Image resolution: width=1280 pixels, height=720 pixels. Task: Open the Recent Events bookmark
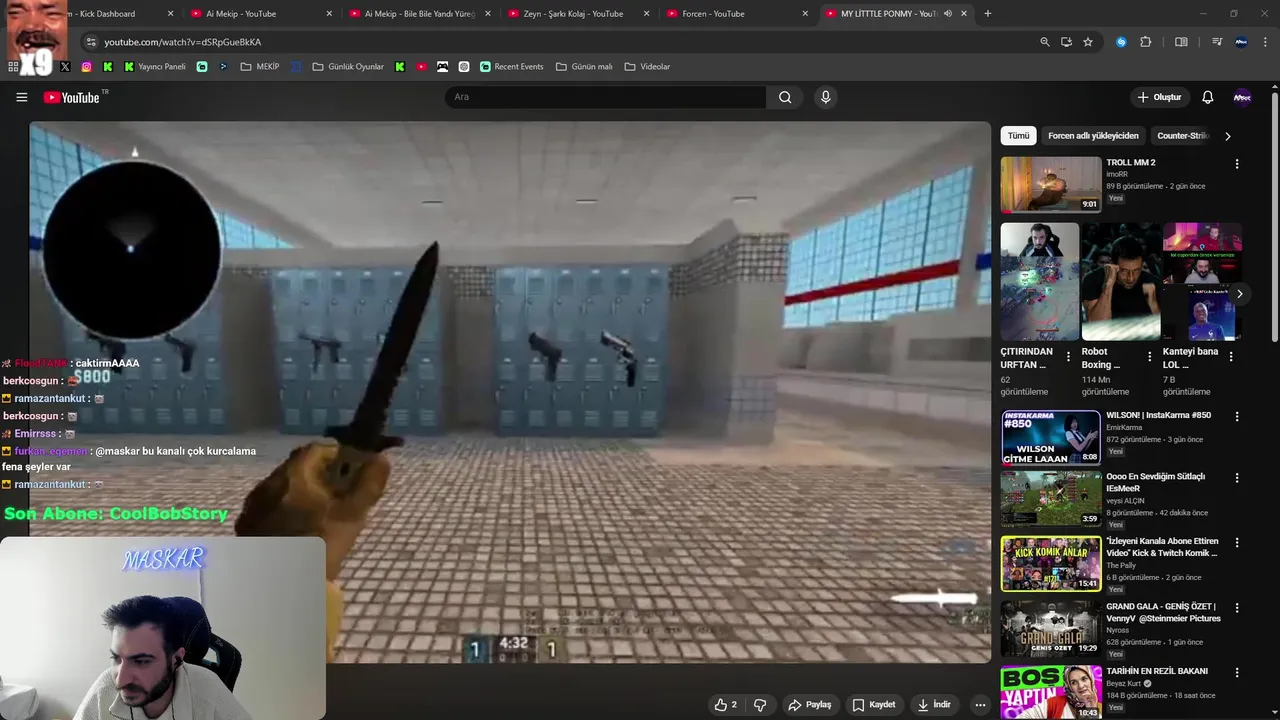tap(512, 67)
